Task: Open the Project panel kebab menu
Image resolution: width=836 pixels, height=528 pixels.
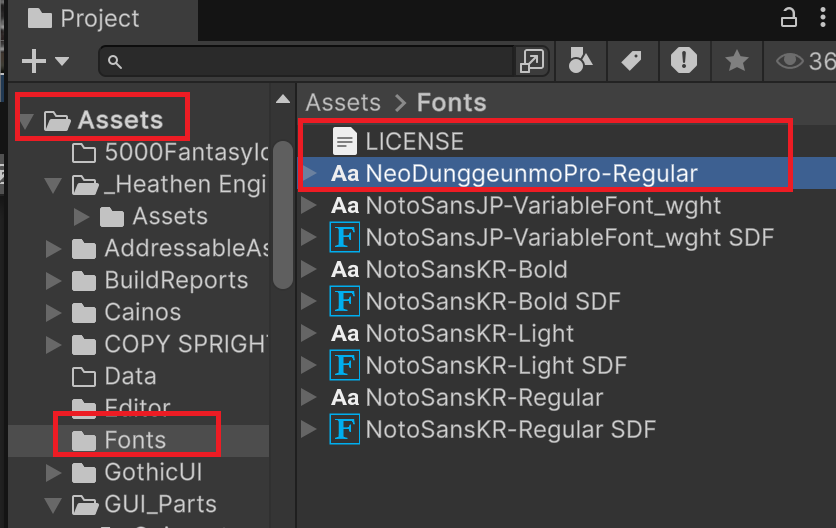Action: coord(823,18)
